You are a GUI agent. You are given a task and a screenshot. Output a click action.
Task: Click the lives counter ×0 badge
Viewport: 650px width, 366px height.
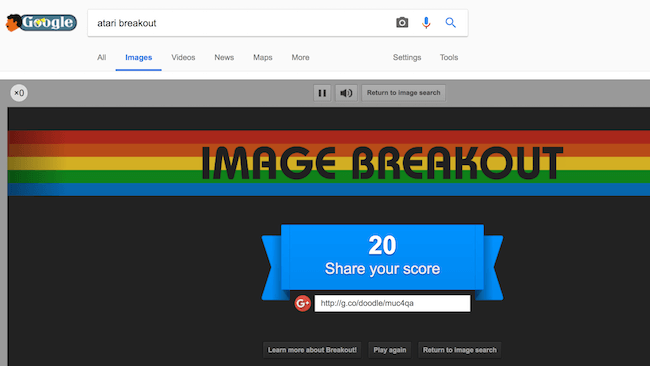19,93
